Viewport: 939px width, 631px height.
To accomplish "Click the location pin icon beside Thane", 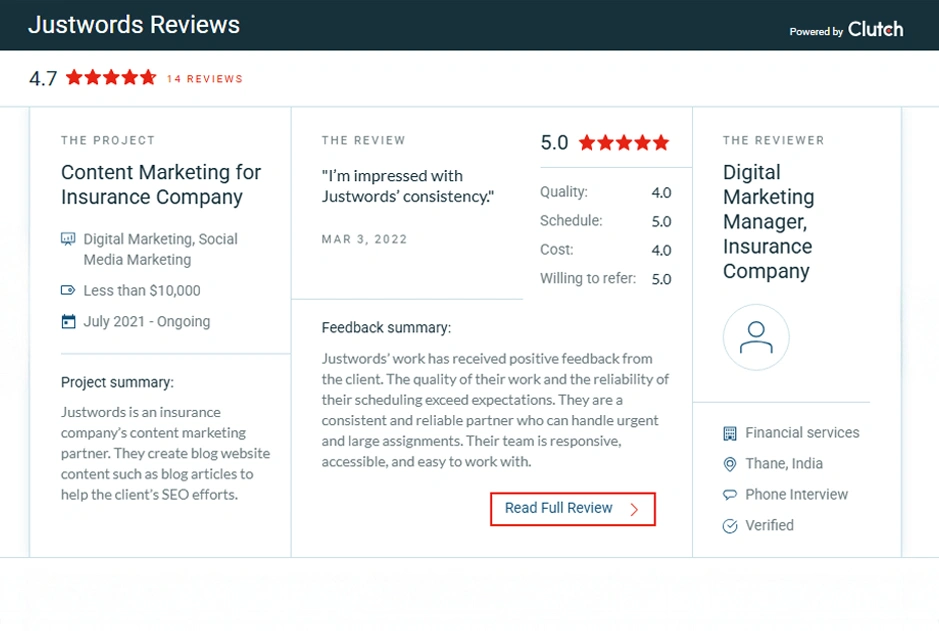I will [x=730, y=464].
